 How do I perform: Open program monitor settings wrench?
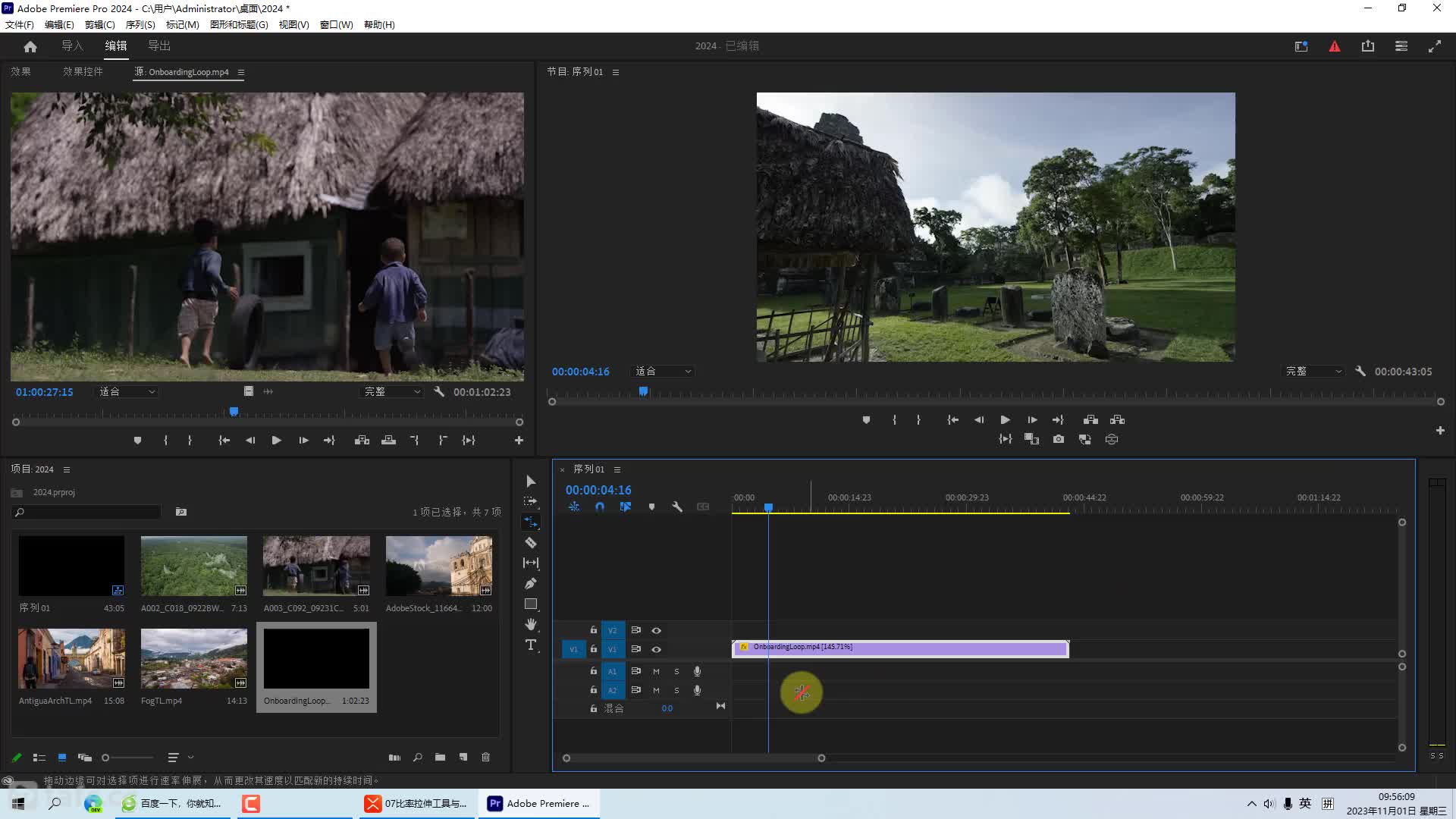pyautogui.click(x=1360, y=372)
